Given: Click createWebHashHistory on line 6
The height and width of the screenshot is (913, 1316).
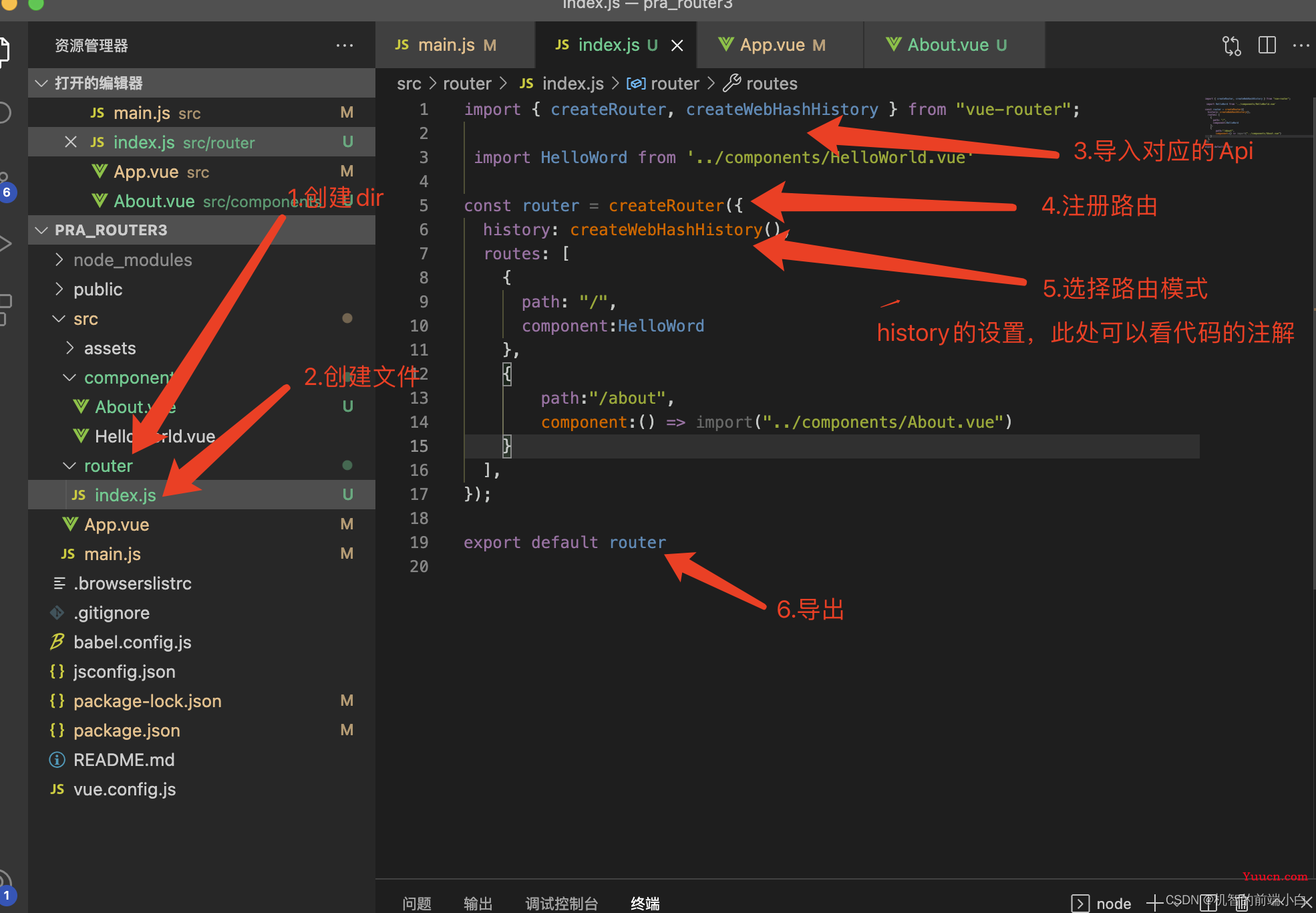Looking at the screenshot, I should [666, 229].
